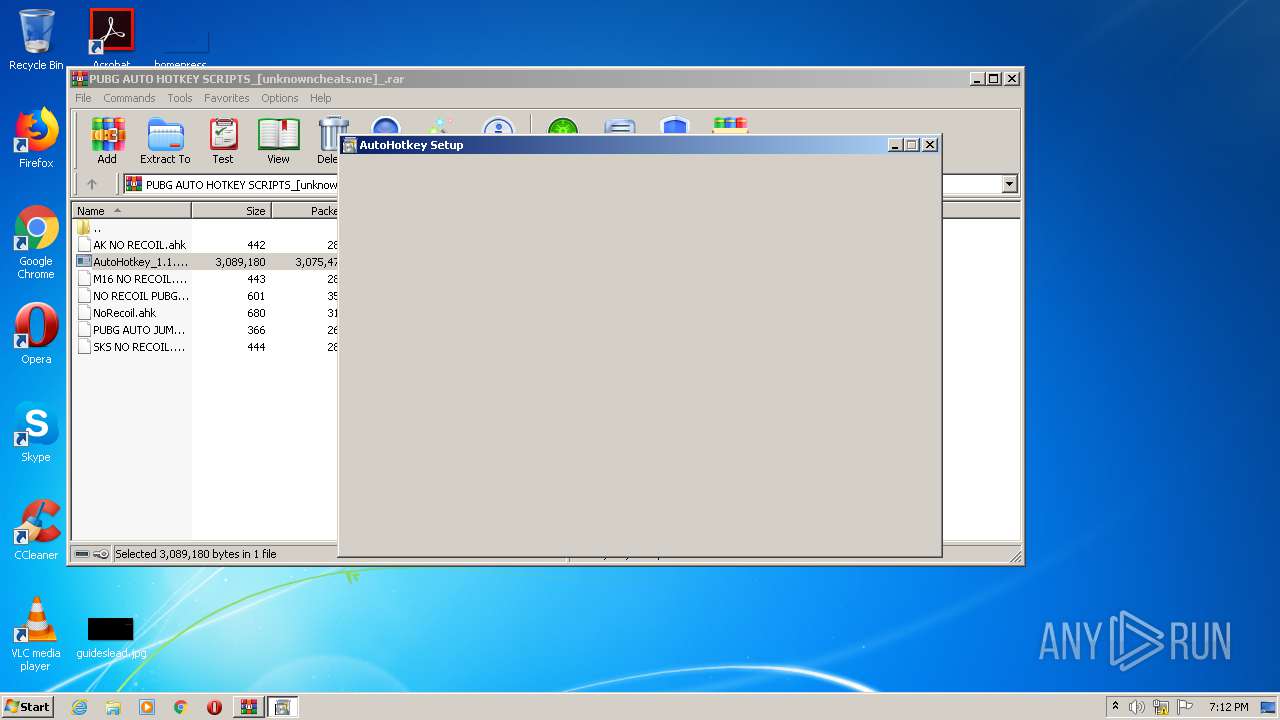
Task: Click the network tray icon
Action: 1161,707
